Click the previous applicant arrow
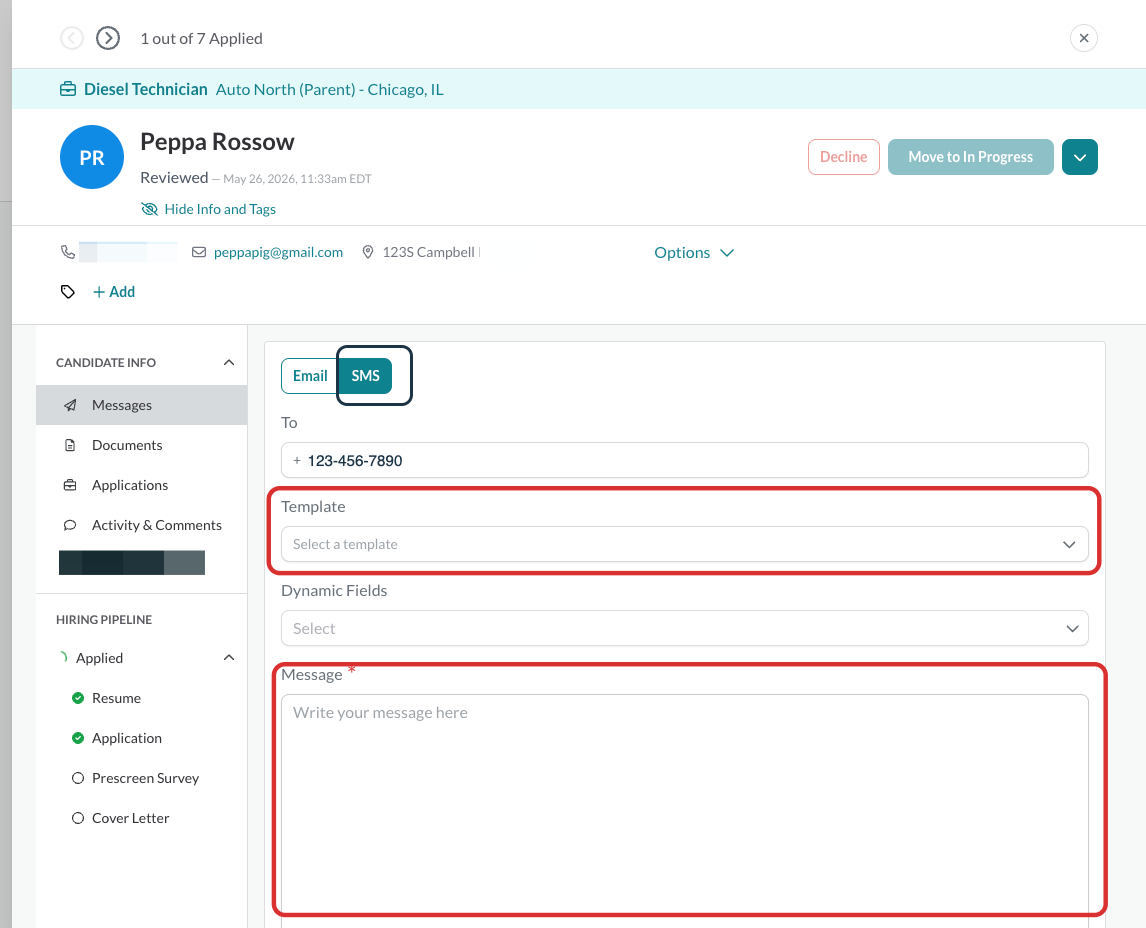This screenshot has height=928, width=1146. tap(72, 38)
